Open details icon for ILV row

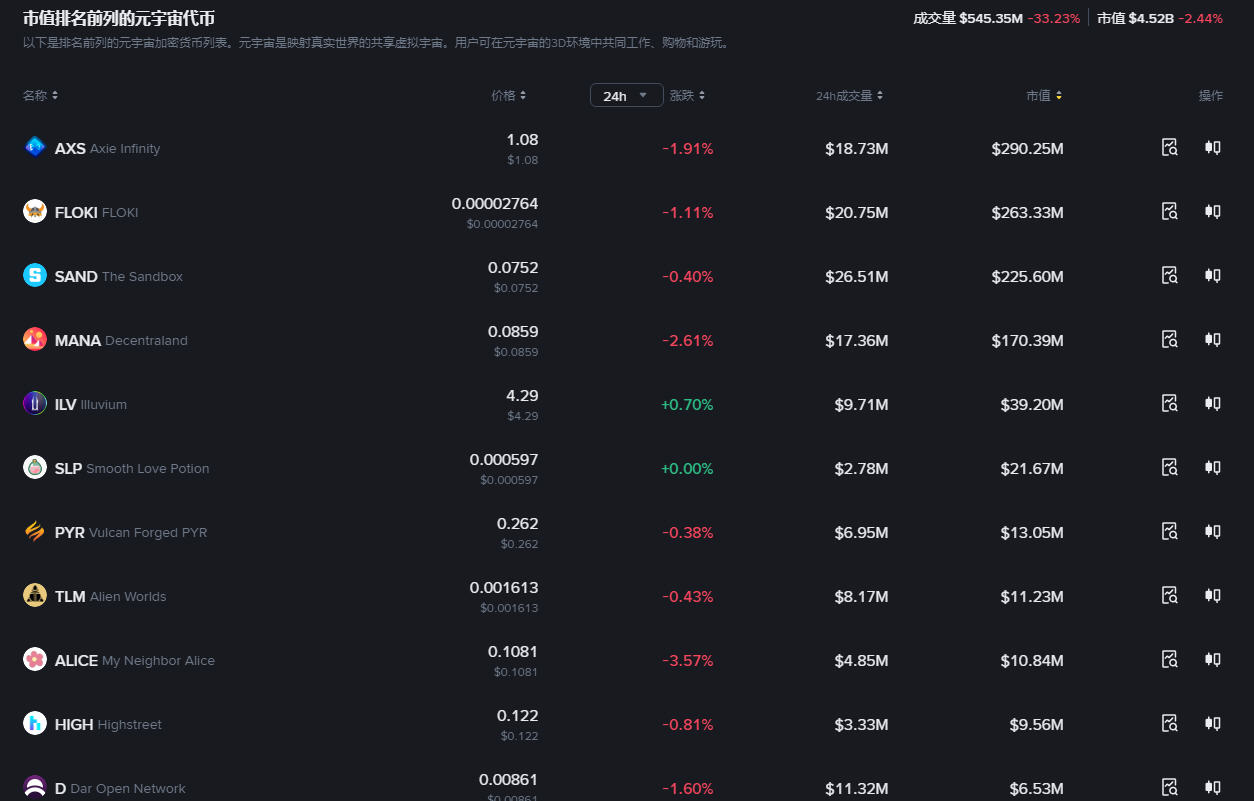pos(1170,403)
